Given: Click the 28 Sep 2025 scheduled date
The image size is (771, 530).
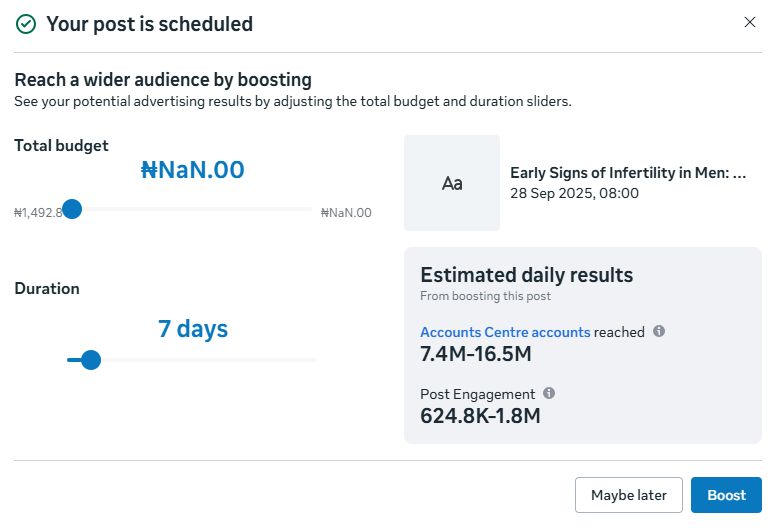Looking at the screenshot, I should click(x=574, y=193).
